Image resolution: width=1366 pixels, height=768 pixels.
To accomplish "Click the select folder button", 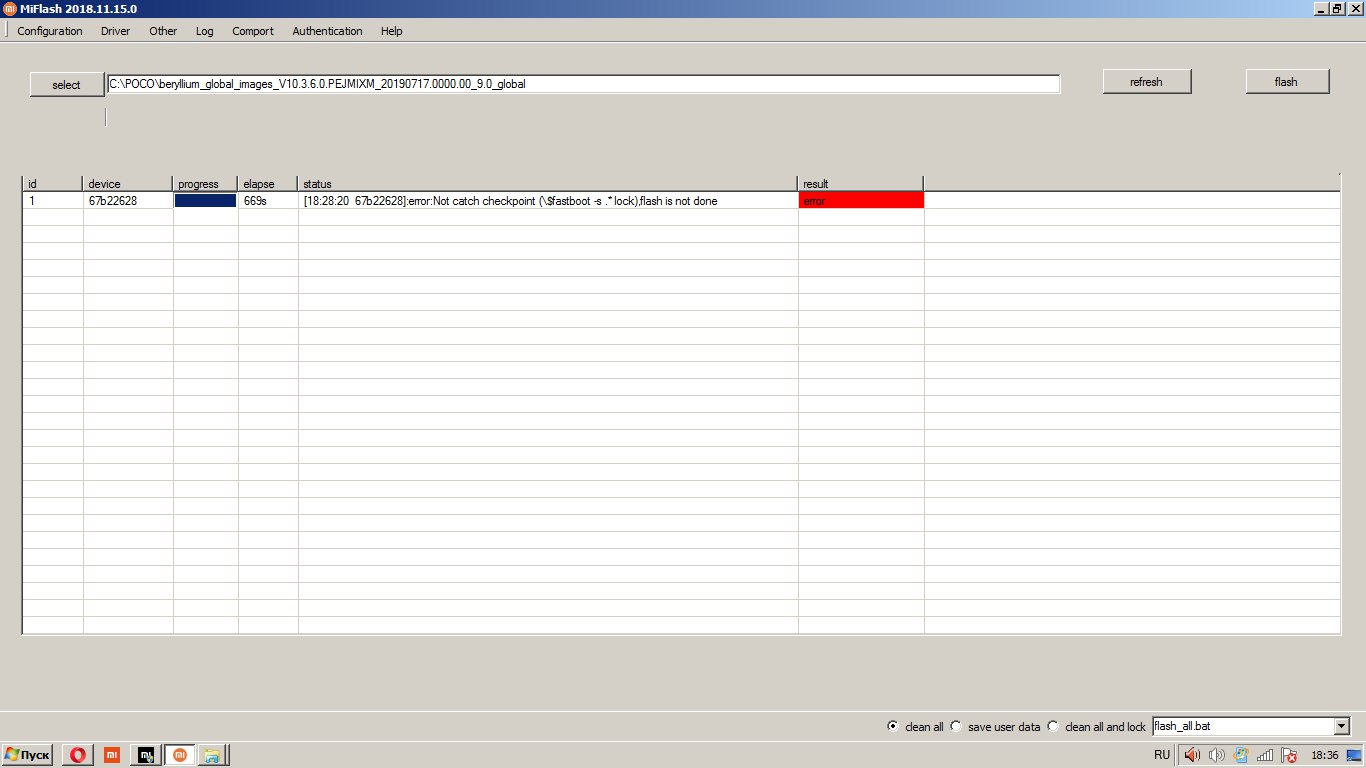I will click(66, 85).
